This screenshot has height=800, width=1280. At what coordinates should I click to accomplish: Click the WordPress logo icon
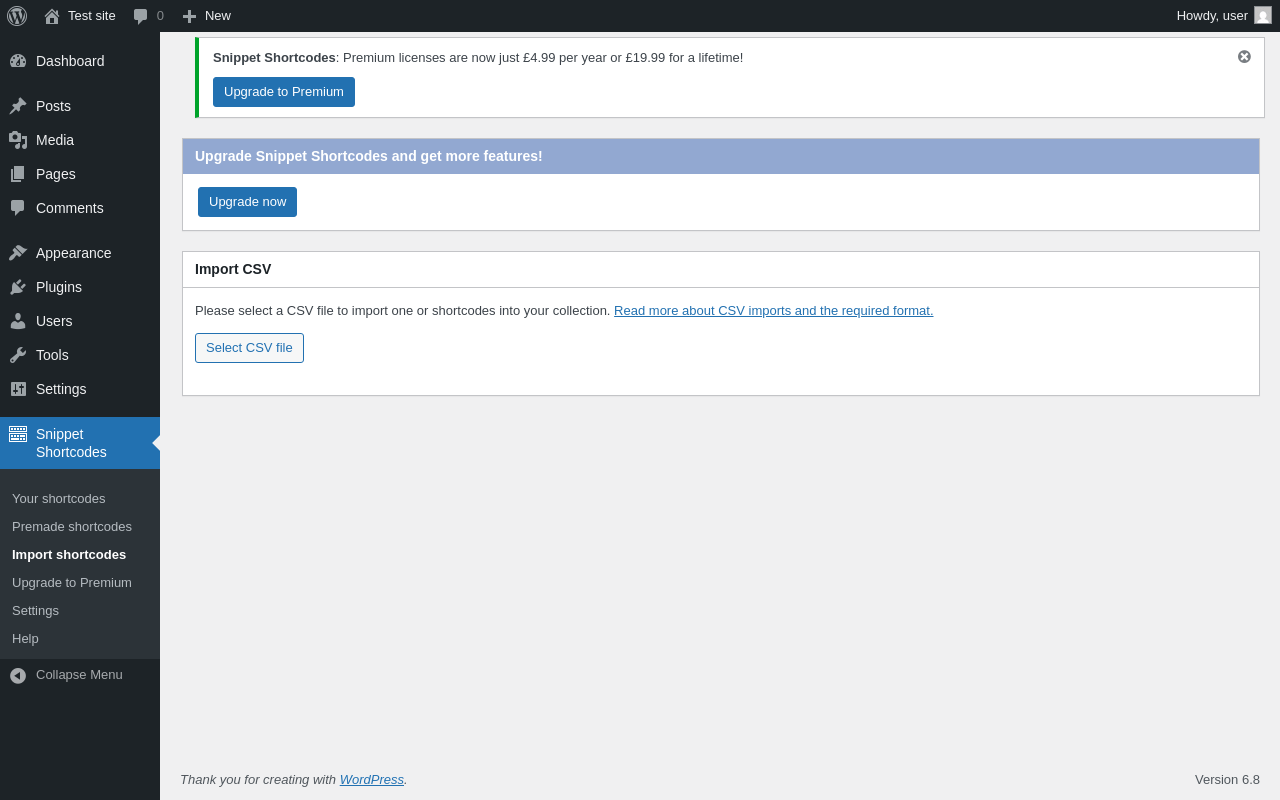17,16
